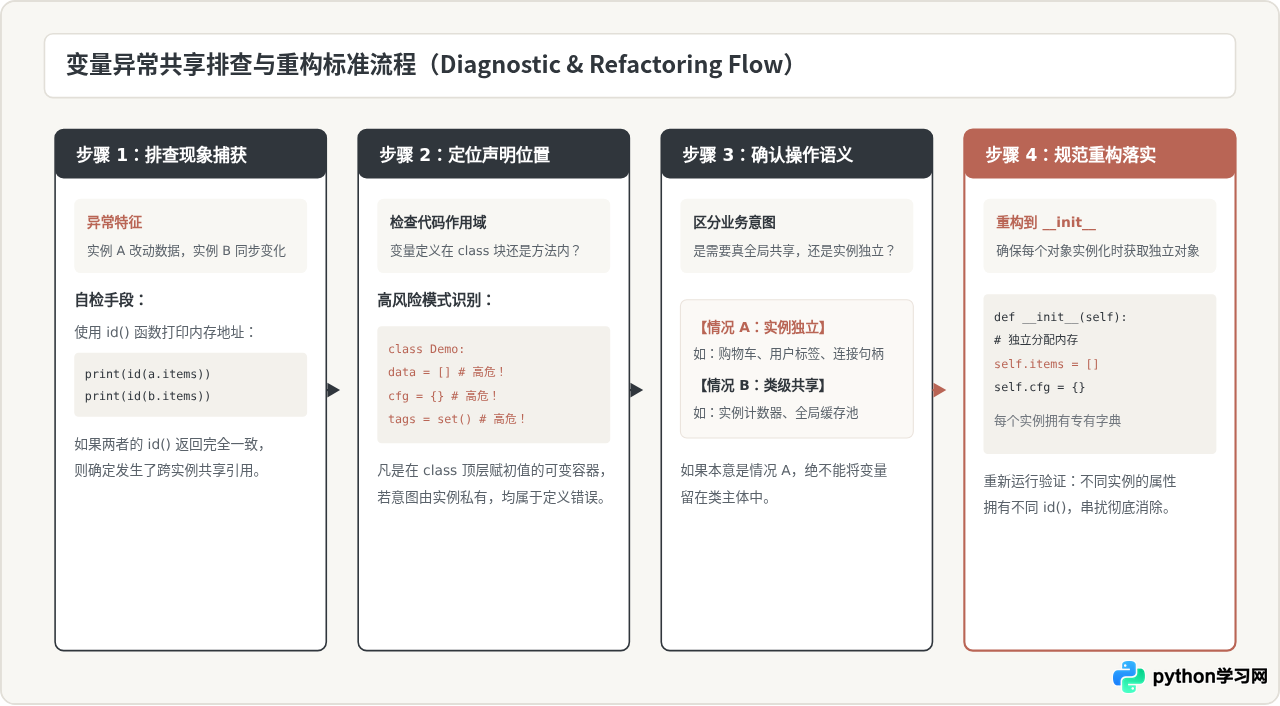Image resolution: width=1280 pixels, height=706 pixels.
Task: Click the heading "区分业务意图"
Action: (x=734, y=222)
